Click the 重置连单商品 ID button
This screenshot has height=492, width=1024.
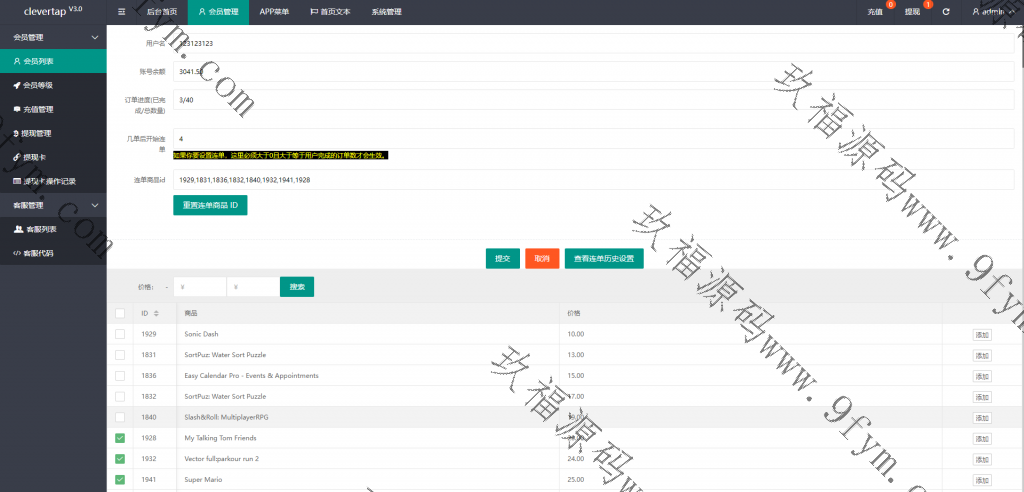210,205
